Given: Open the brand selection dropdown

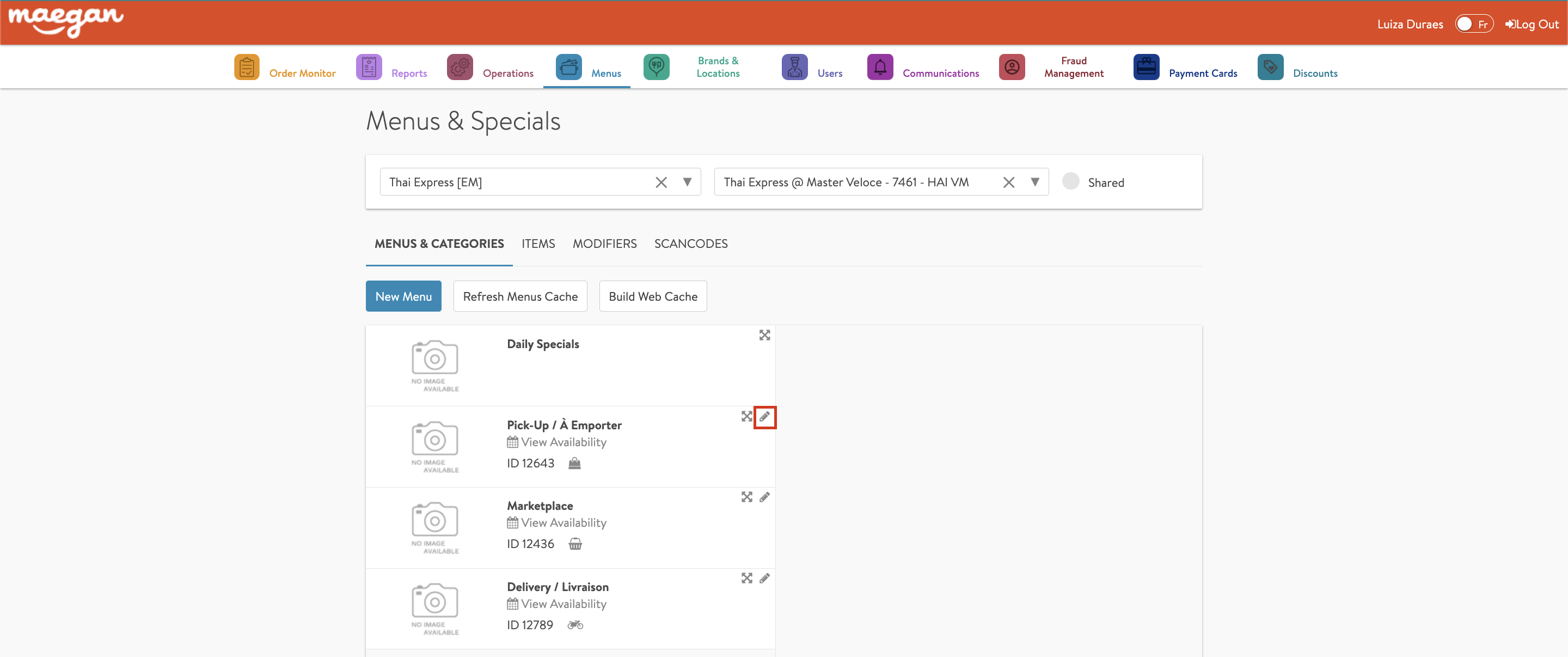Looking at the screenshot, I should (x=688, y=181).
